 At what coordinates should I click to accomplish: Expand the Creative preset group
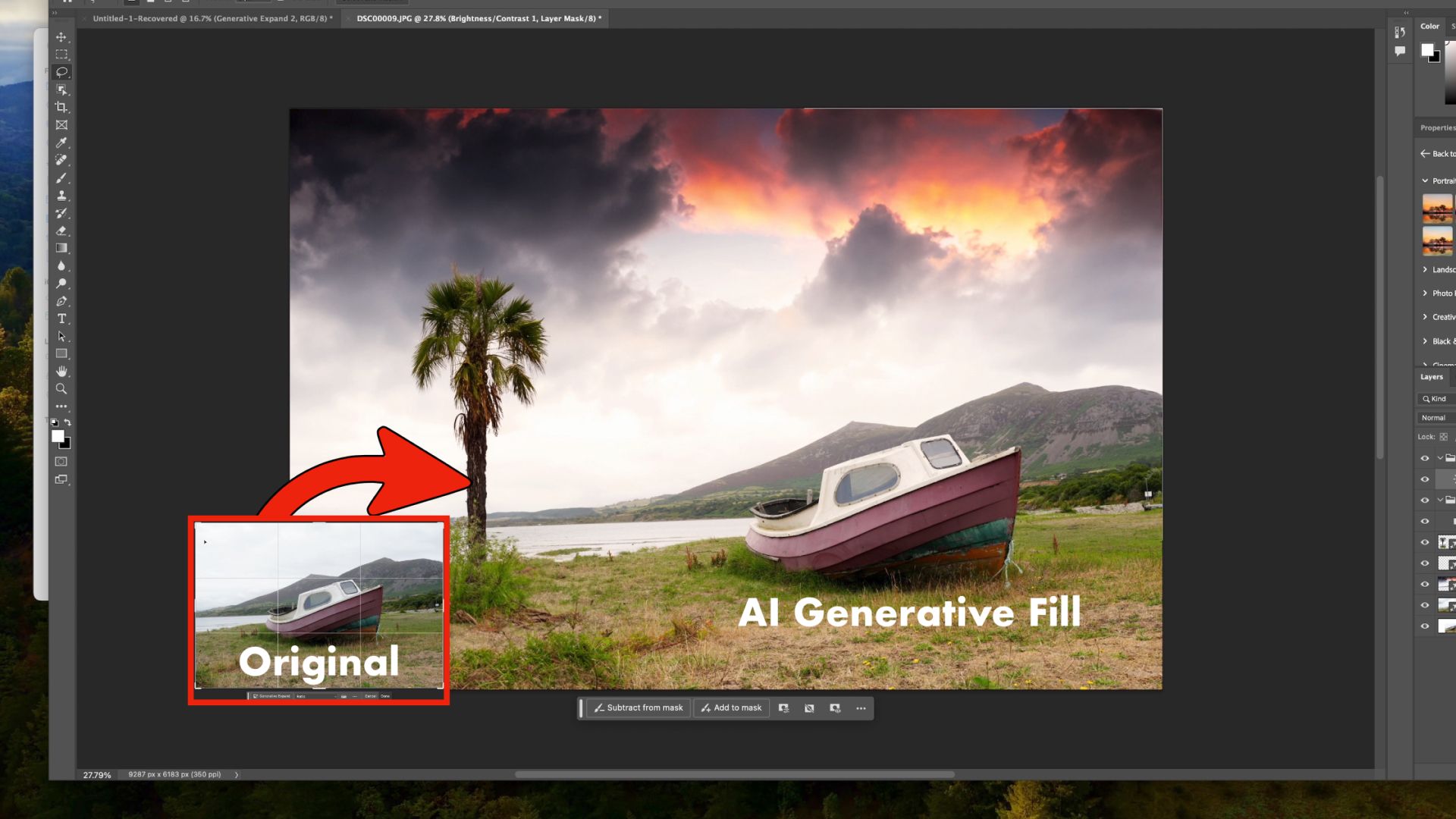click(1424, 316)
